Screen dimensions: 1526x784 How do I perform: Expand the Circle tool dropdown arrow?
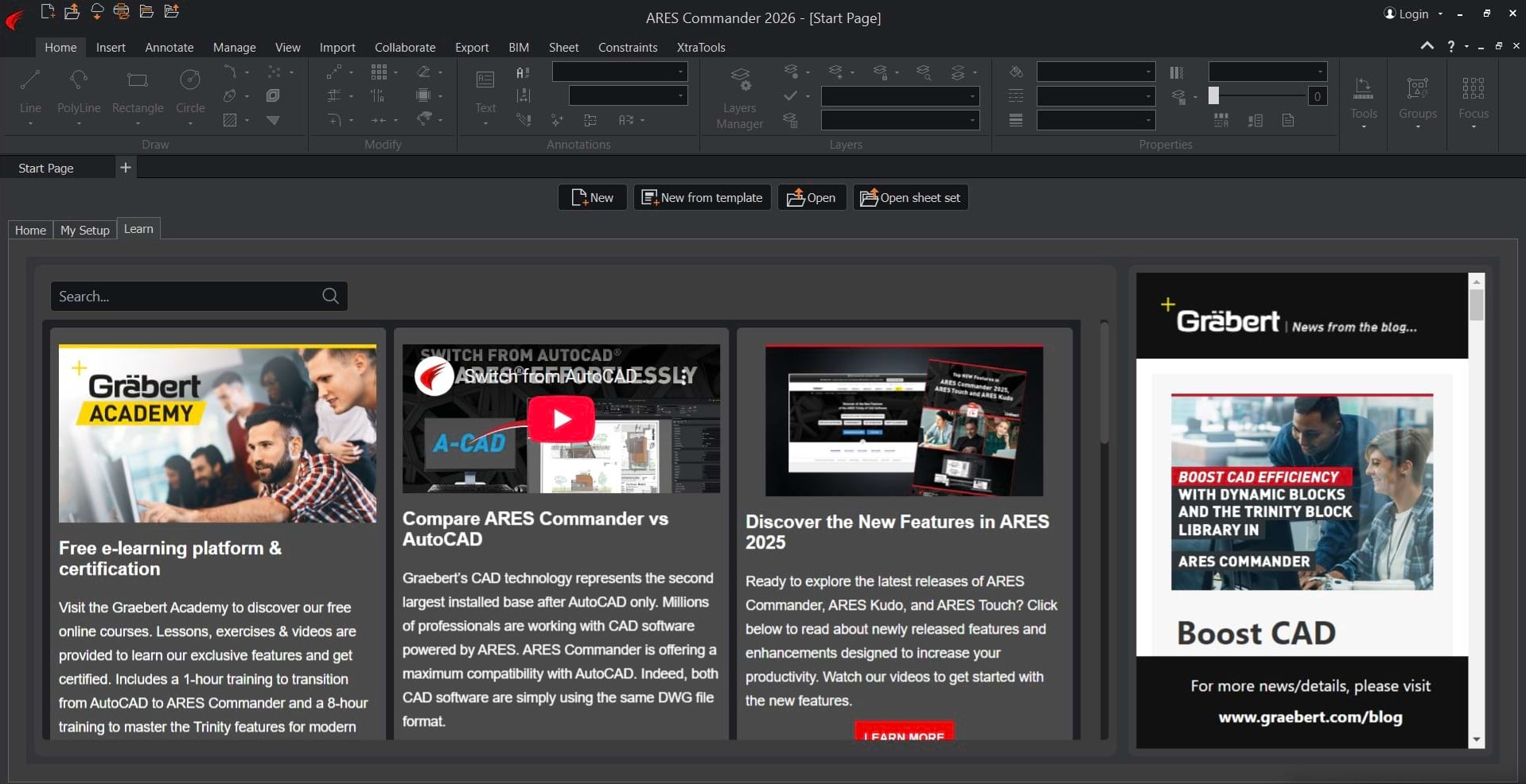tap(190, 123)
